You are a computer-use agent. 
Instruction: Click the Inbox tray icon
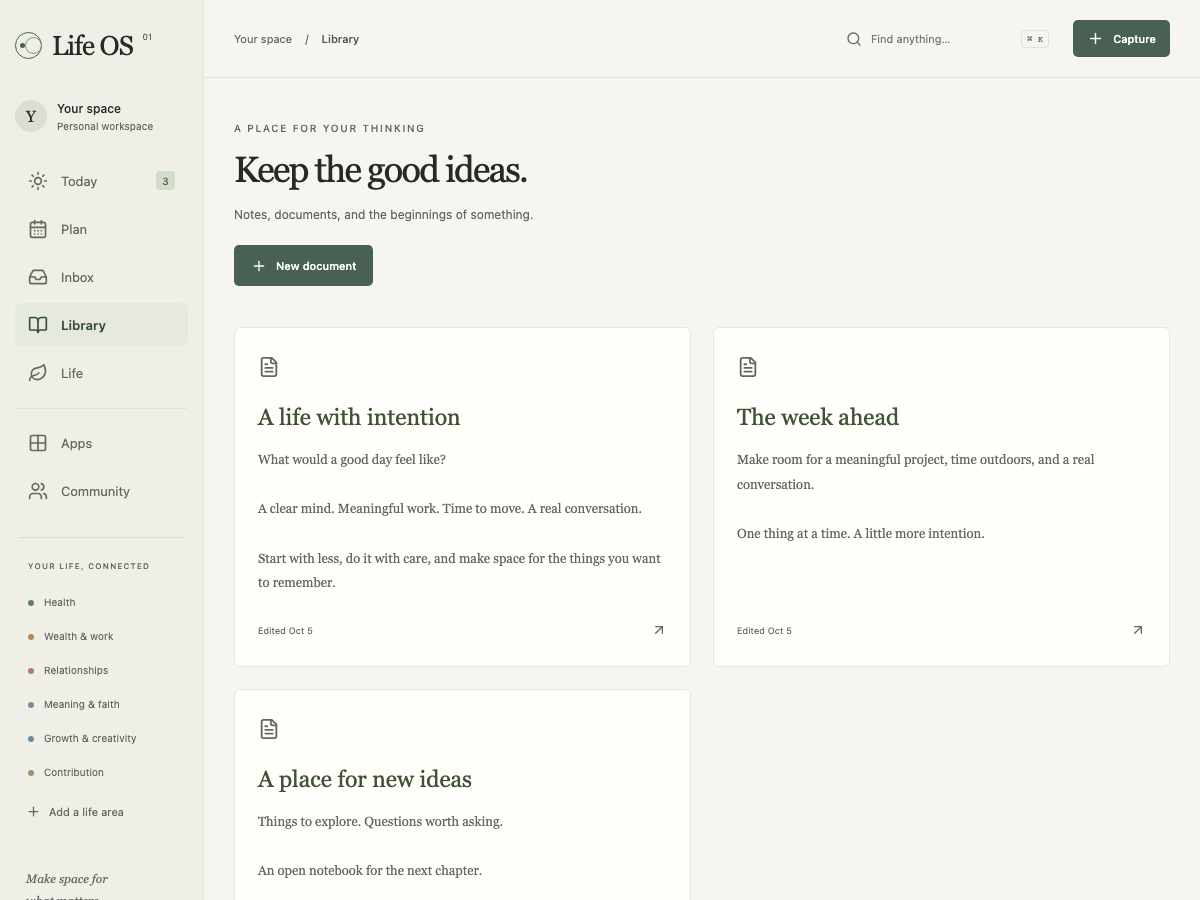[x=38, y=277]
